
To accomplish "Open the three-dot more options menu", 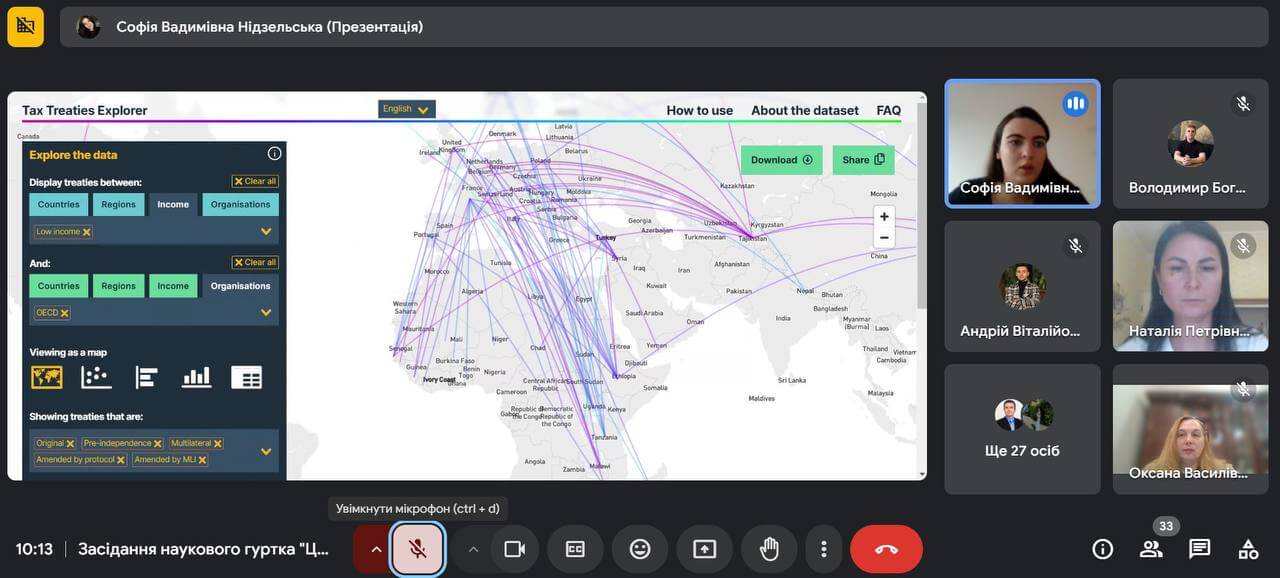I will [823, 549].
